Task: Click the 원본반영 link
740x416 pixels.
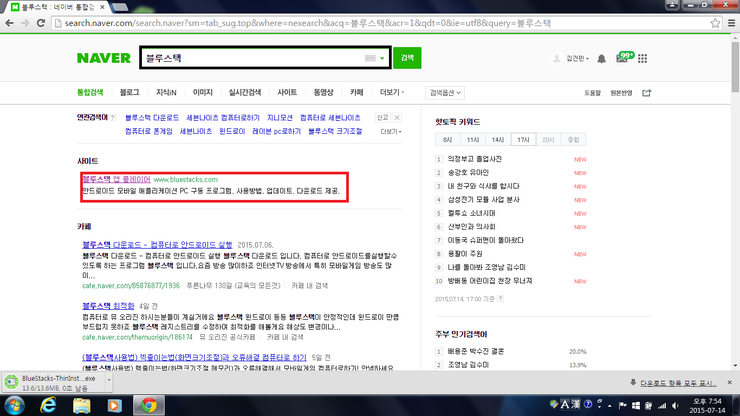Action: coord(621,93)
